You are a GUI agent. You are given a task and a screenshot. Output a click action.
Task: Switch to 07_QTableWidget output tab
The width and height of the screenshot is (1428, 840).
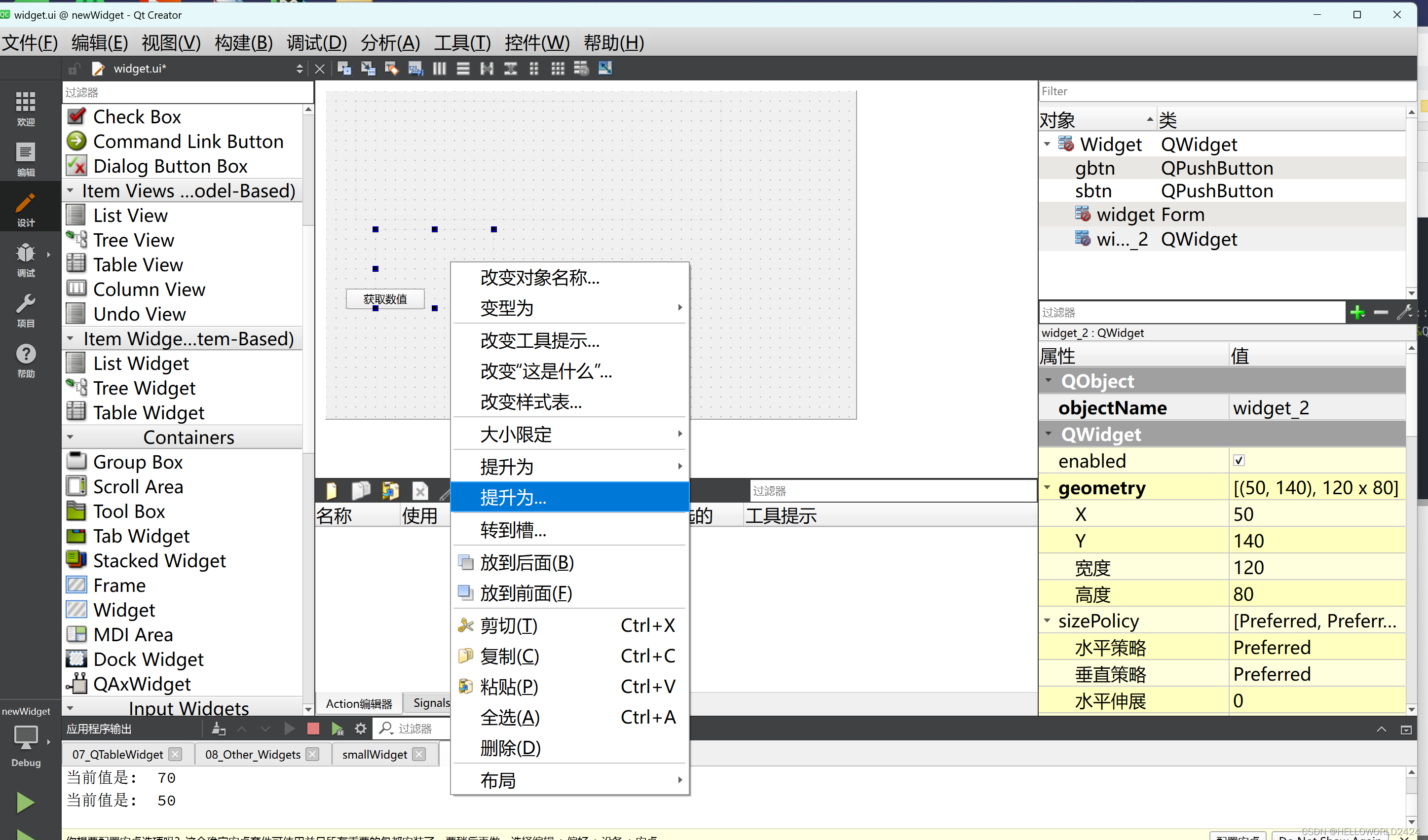point(117,754)
